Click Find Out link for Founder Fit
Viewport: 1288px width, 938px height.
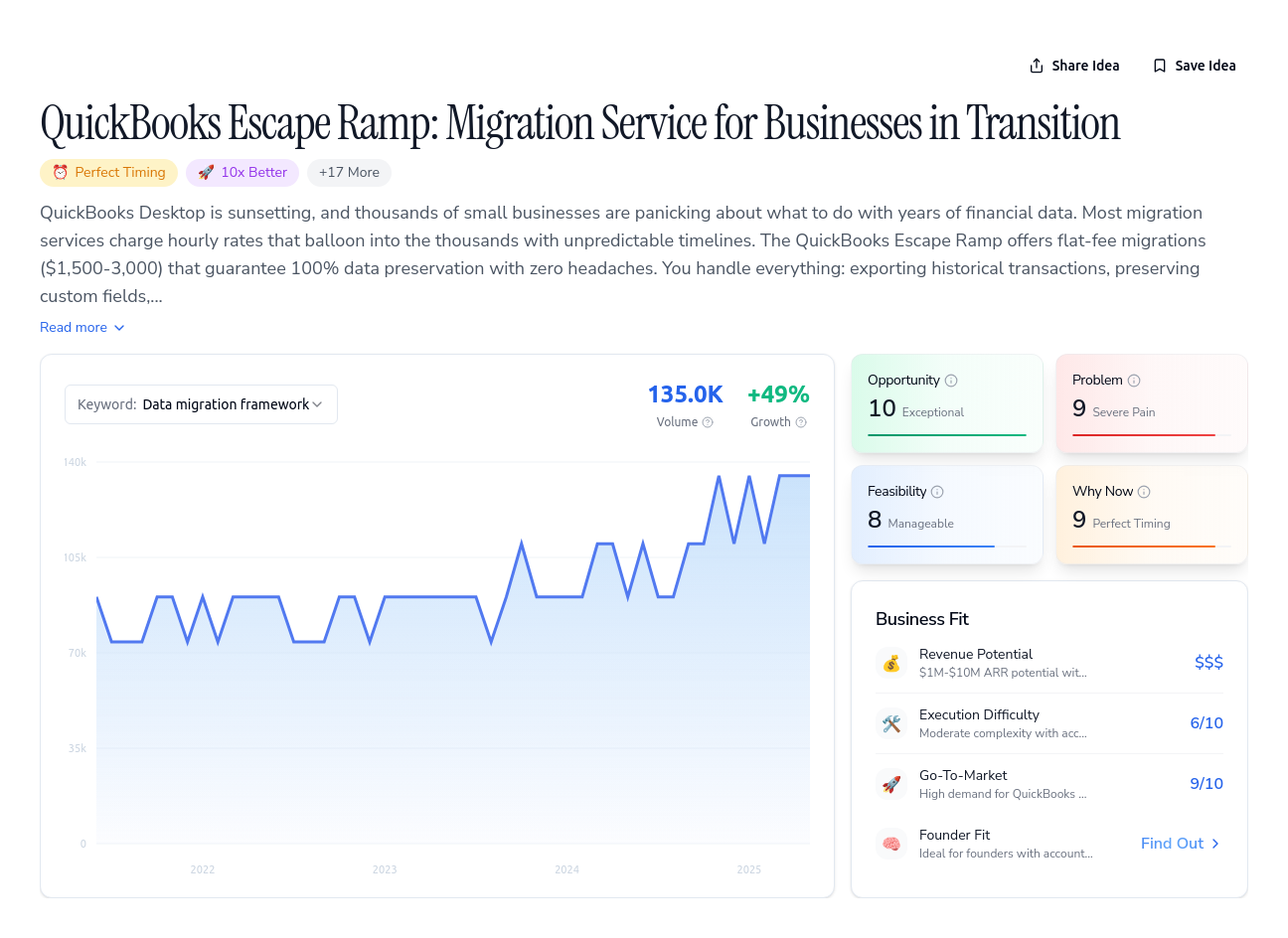1181,844
